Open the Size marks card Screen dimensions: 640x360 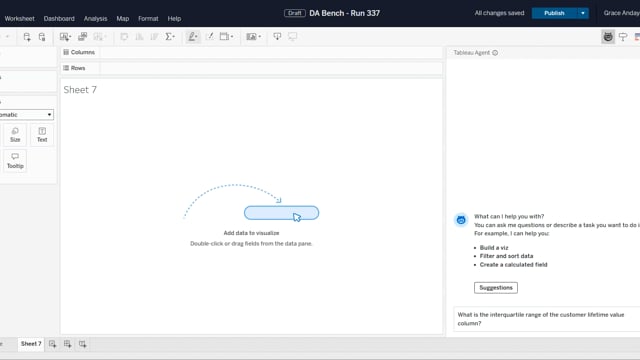(15, 134)
